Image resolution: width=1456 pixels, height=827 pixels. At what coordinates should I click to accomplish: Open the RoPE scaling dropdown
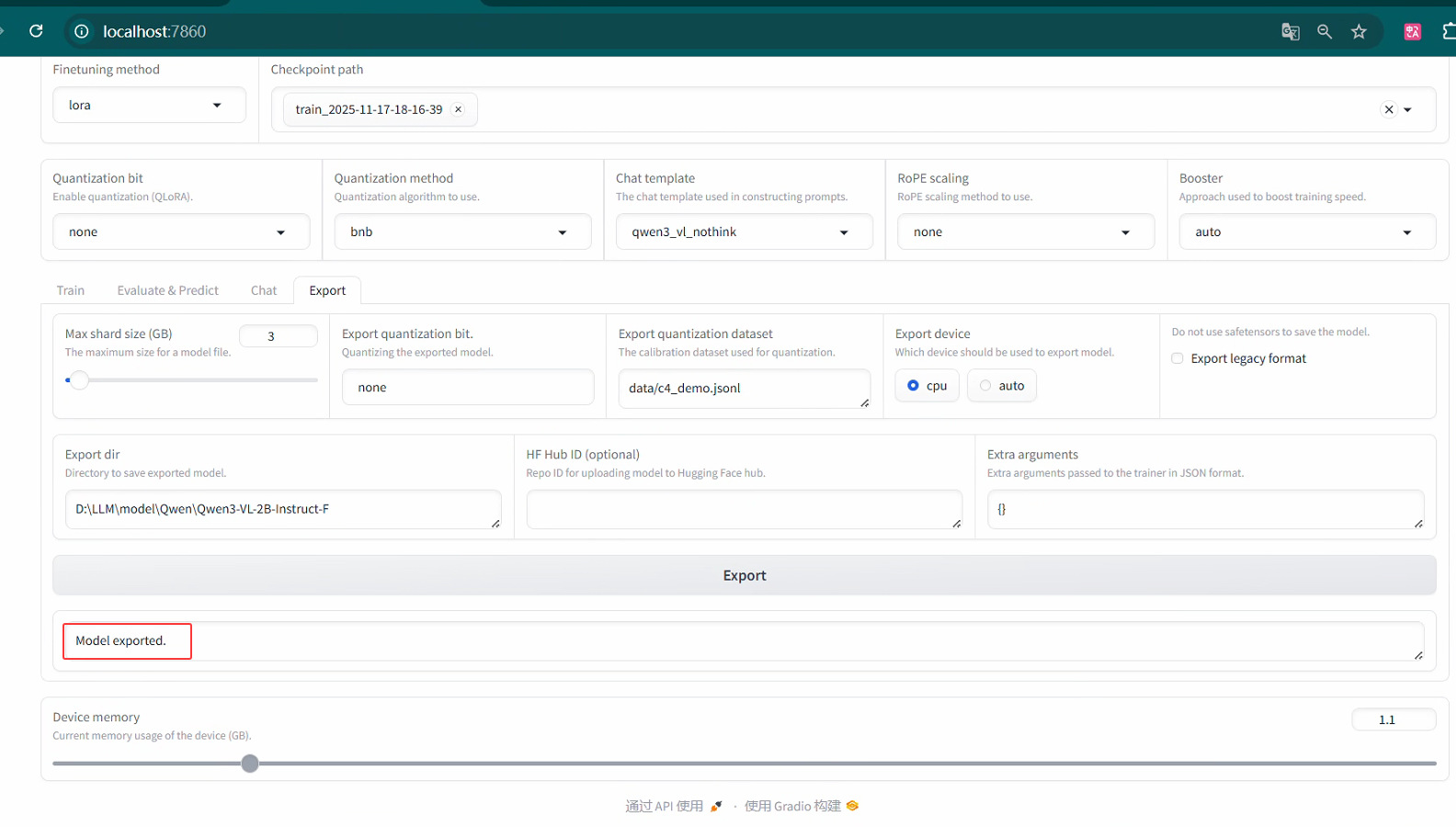pyautogui.click(x=1026, y=232)
